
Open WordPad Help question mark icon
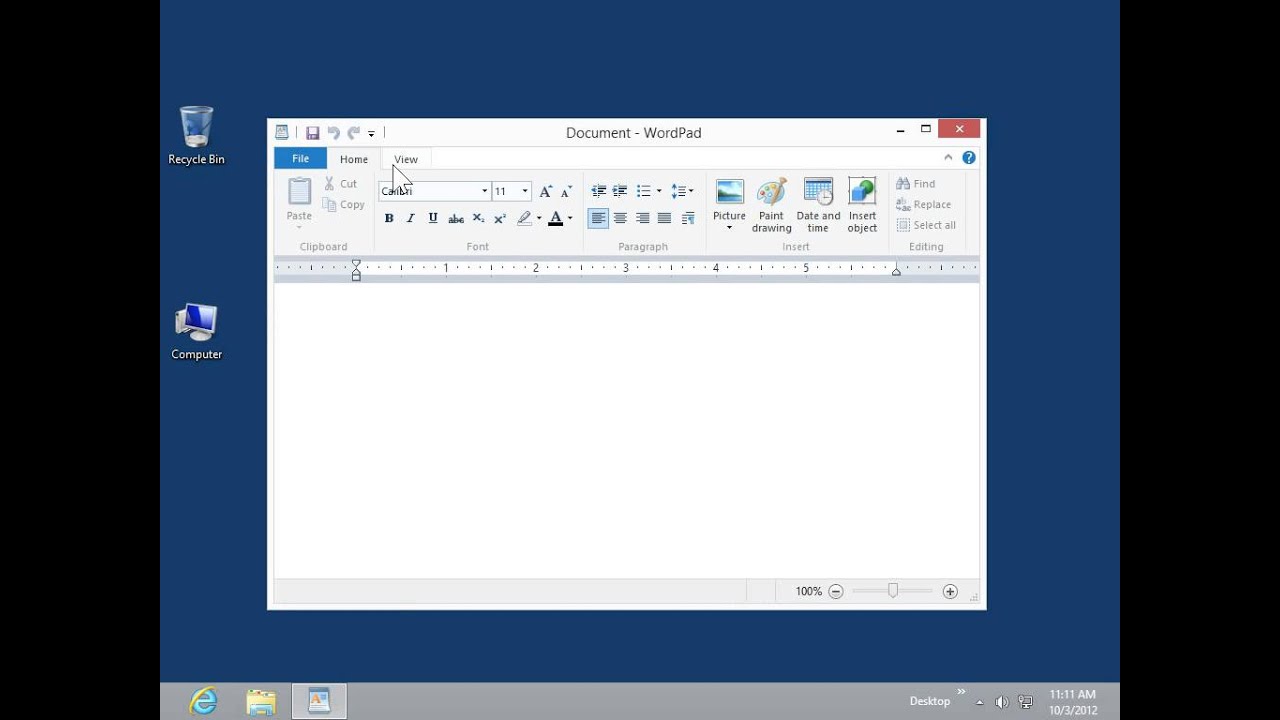tap(968, 157)
